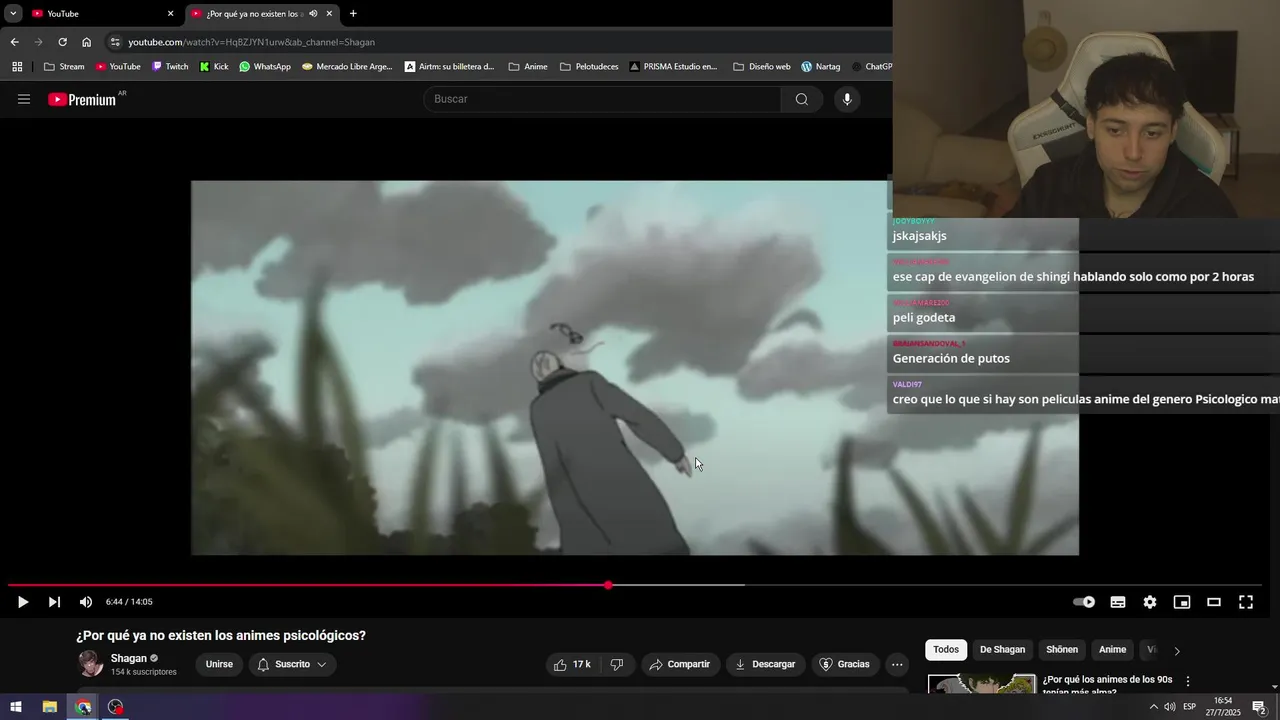Open the Windows Start menu
This screenshot has width=1280, height=720.
point(16,707)
